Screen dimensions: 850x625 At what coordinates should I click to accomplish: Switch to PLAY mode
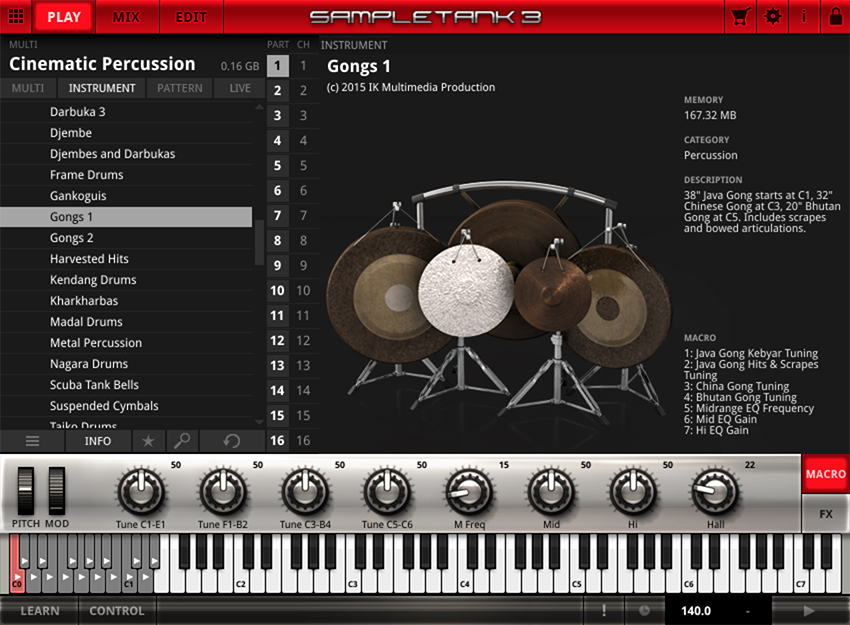tap(64, 17)
